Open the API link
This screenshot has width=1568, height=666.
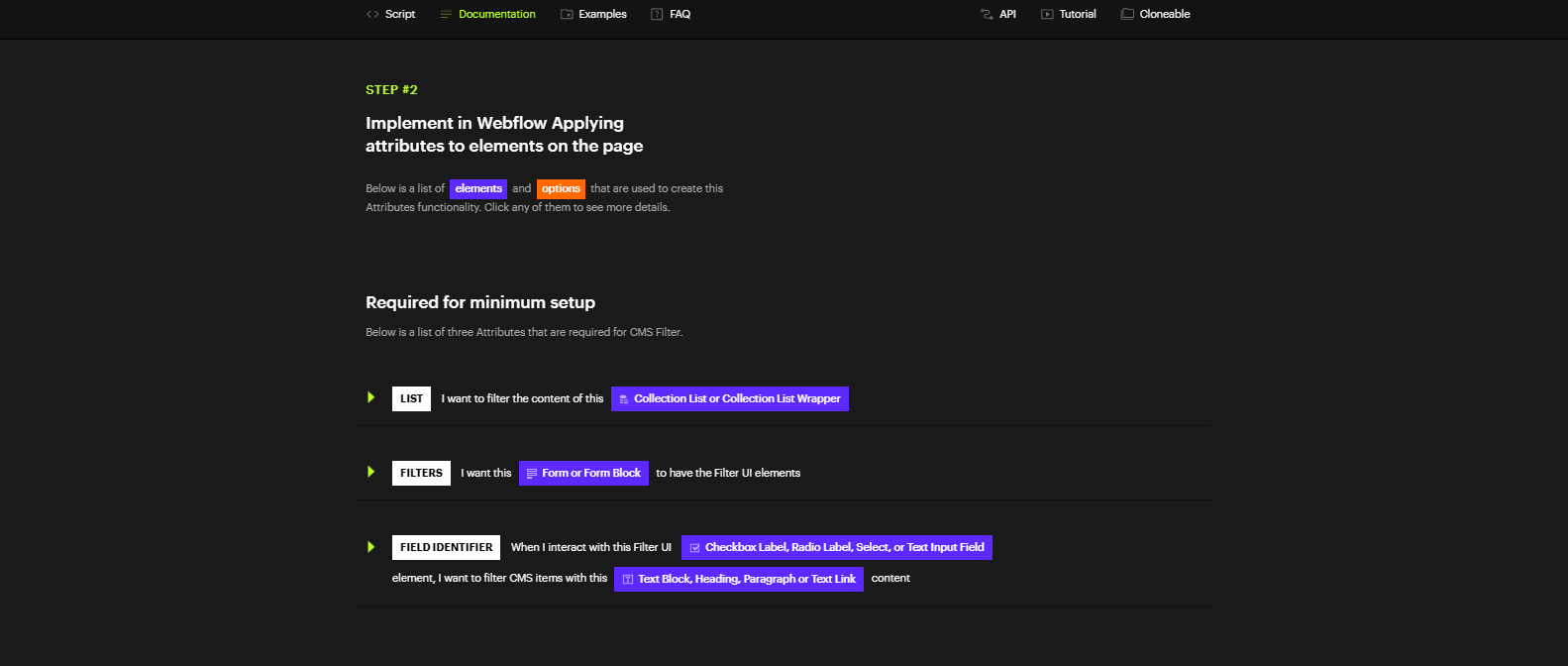(x=998, y=14)
